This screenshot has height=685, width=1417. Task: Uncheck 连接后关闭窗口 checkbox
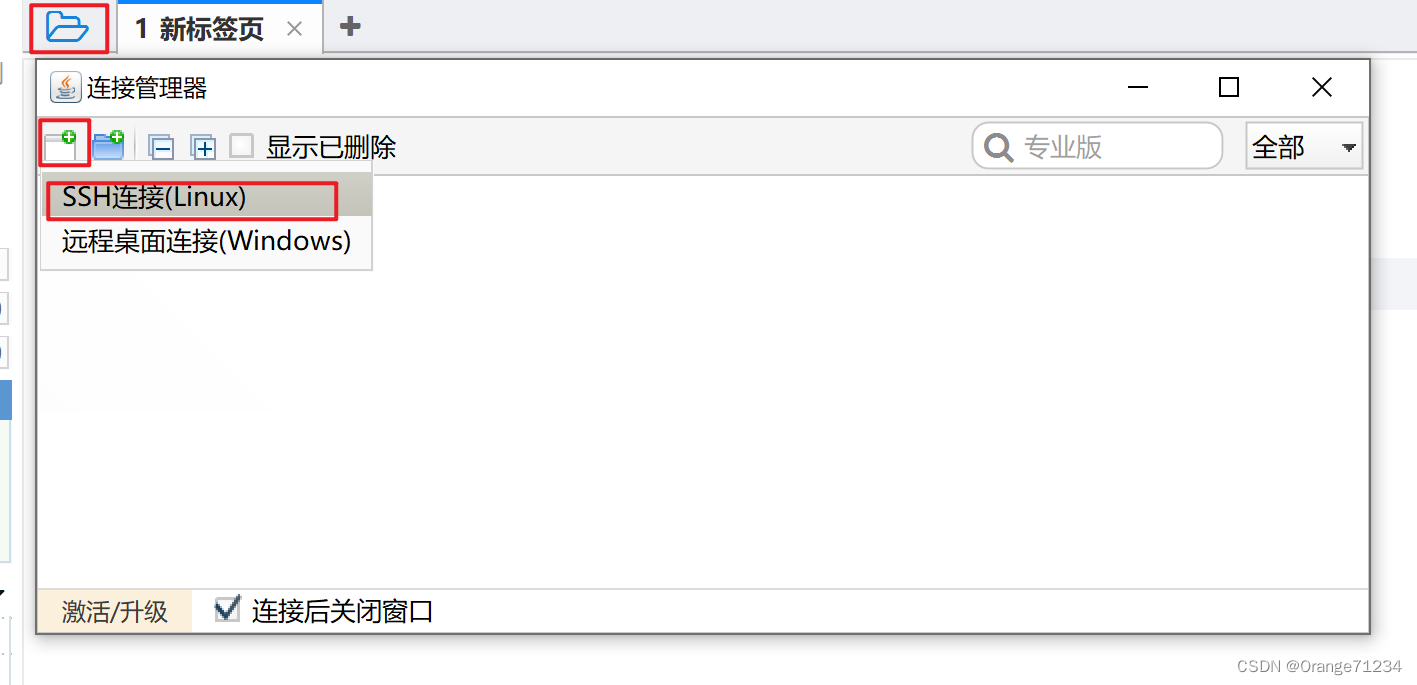228,609
